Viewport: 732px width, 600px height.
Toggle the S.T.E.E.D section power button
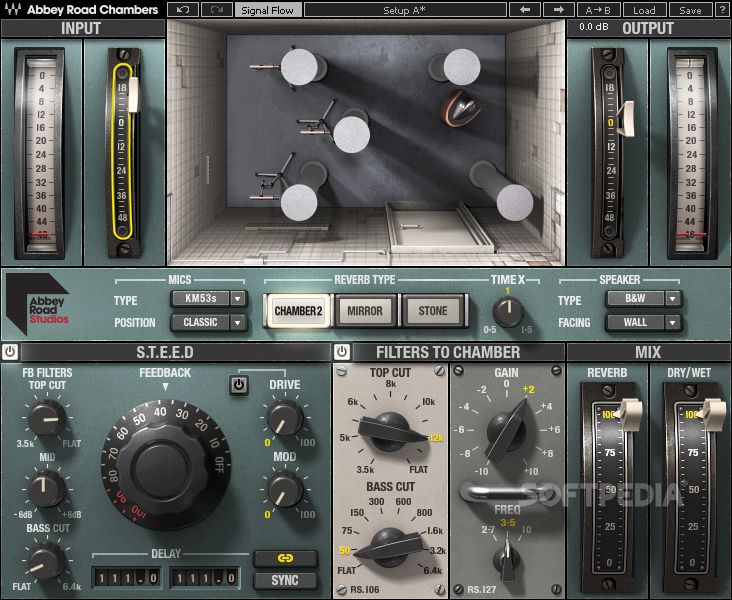(x=10, y=352)
